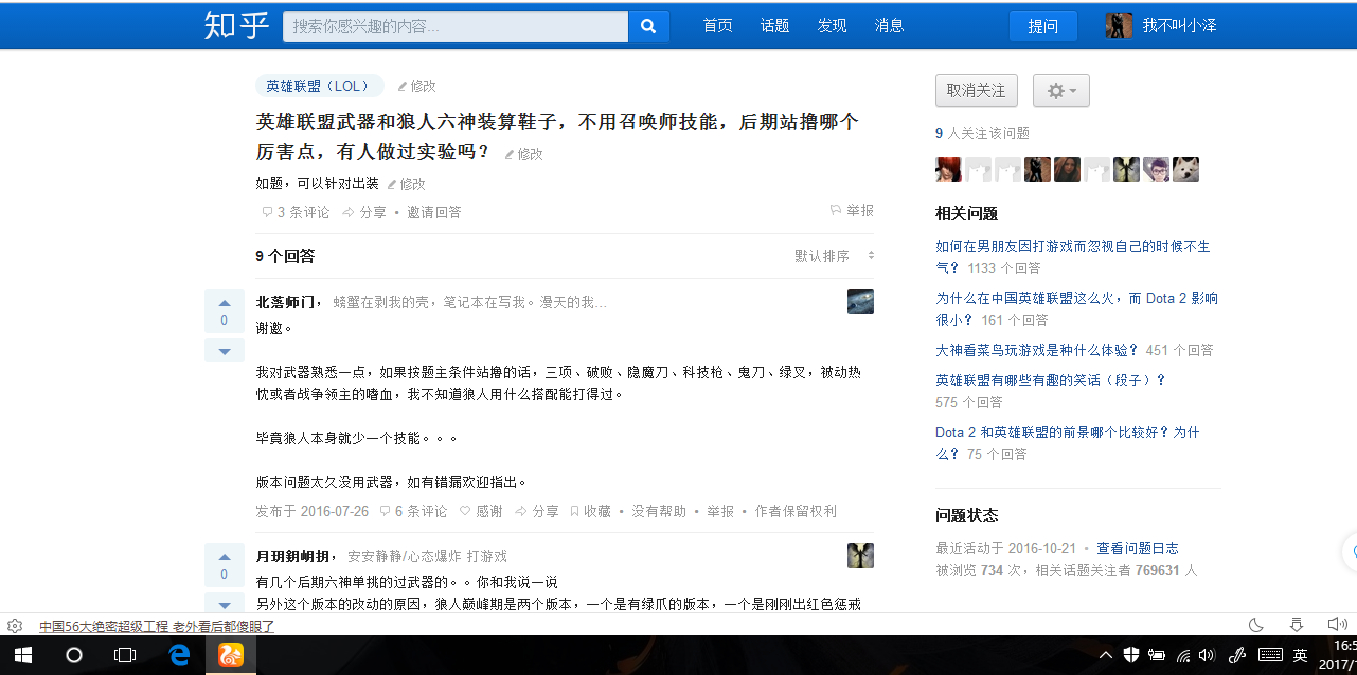Viewport: 1357px width, 675px height.
Task: Mark the answer as 没有帮助
Action: pos(659,511)
